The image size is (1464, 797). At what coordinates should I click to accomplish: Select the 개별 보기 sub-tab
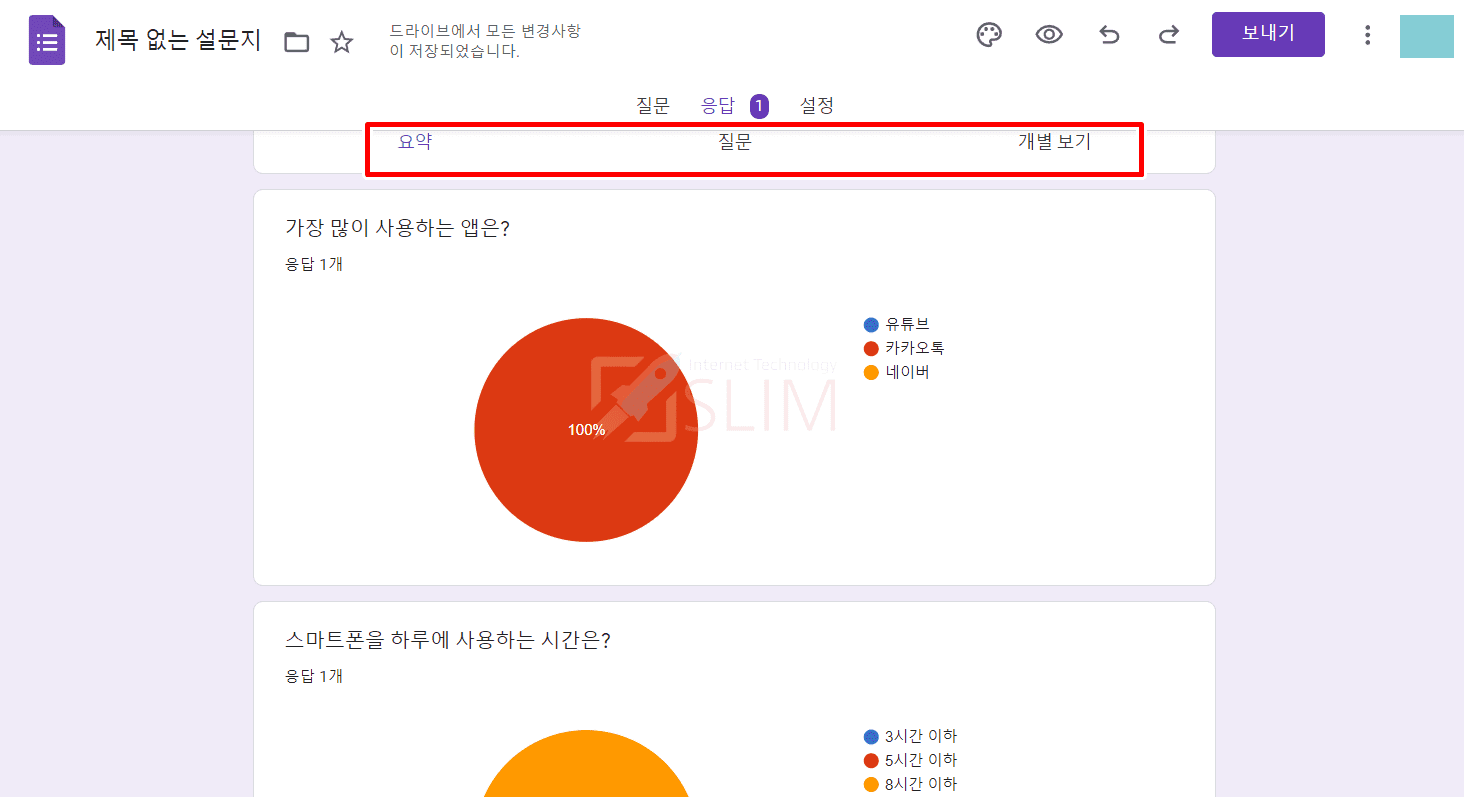[1054, 142]
